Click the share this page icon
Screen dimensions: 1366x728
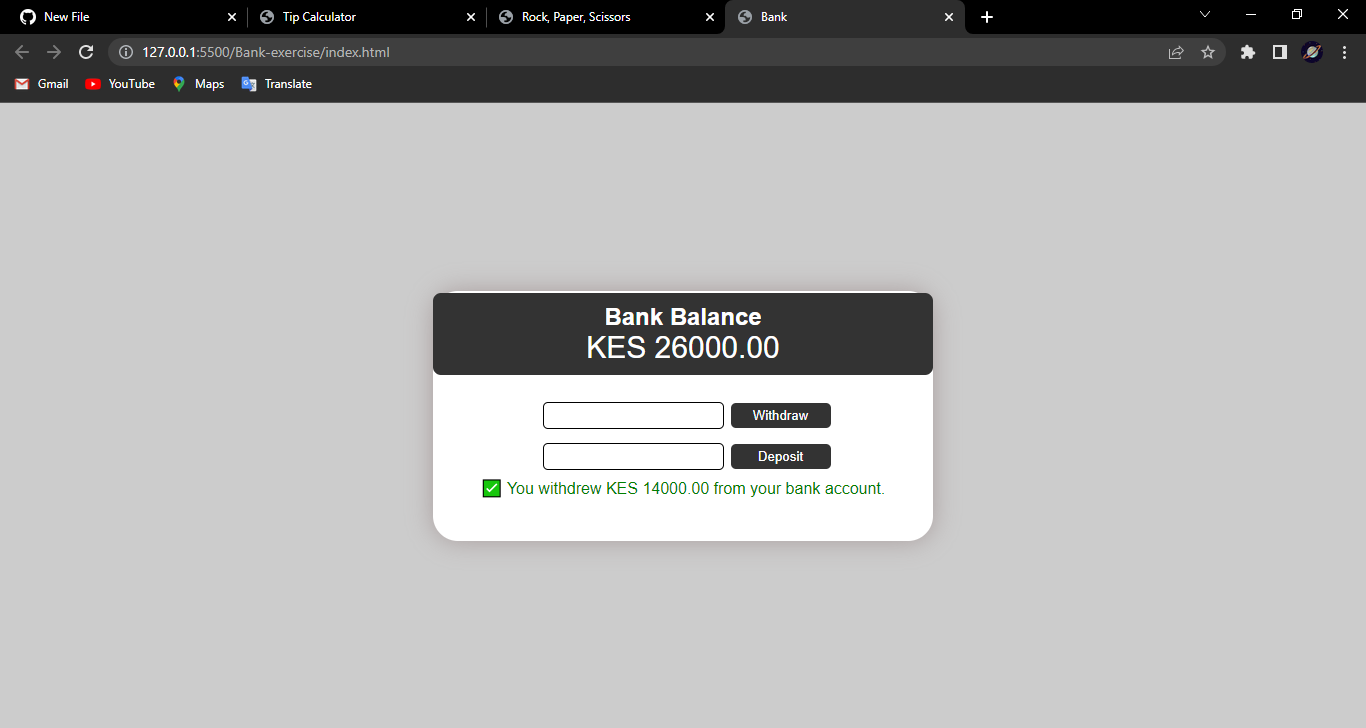(1176, 52)
